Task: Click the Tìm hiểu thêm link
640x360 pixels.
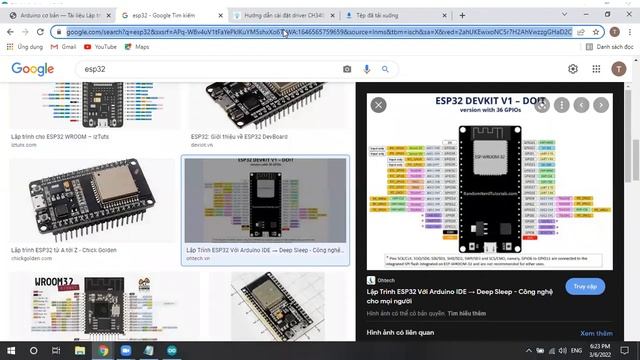Action: click(x=467, y=313)
